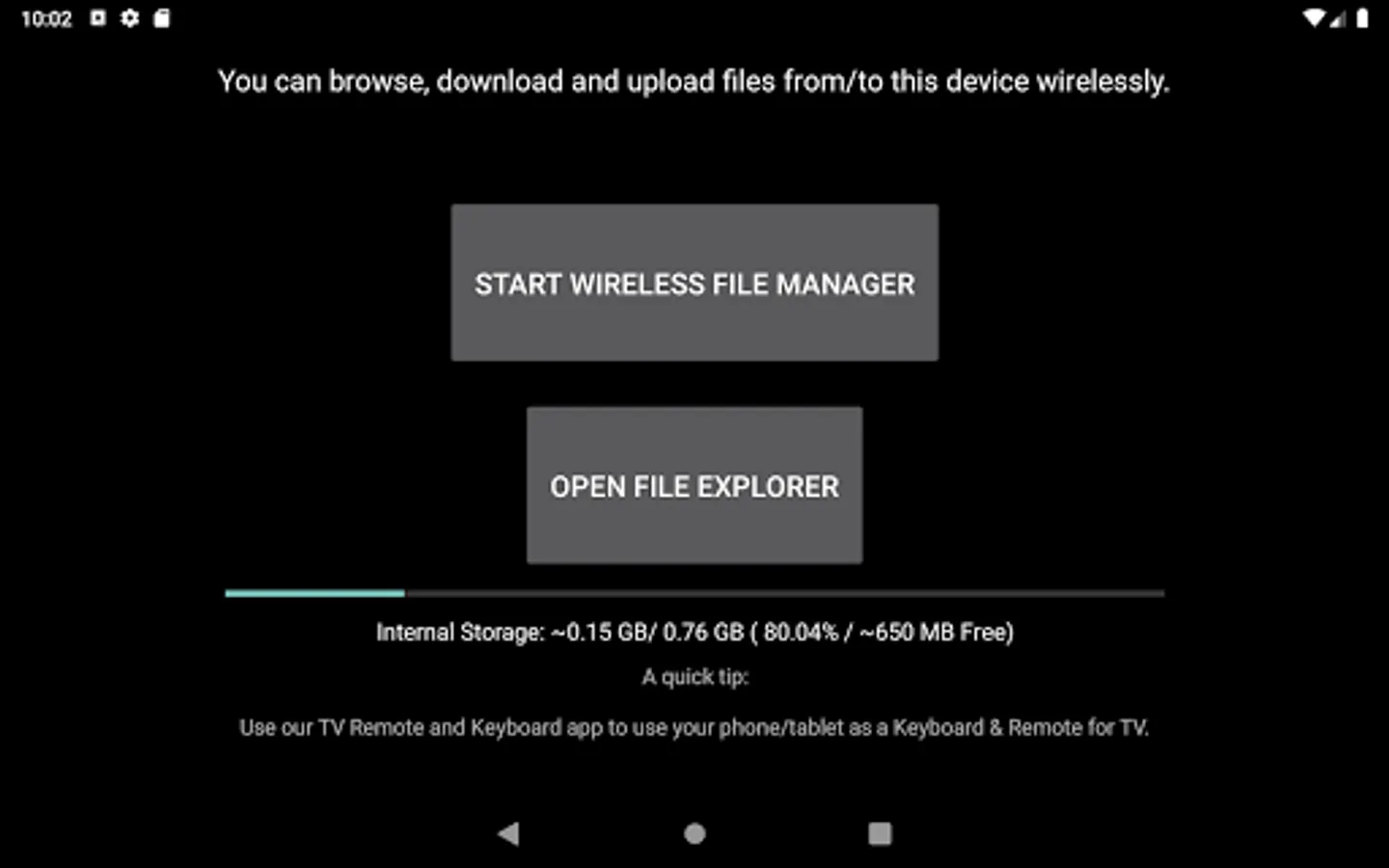This screenshot has width=1389, height=868.
Task: Tap the wireless browsing description heading
Action: click(x=694, y=82)
